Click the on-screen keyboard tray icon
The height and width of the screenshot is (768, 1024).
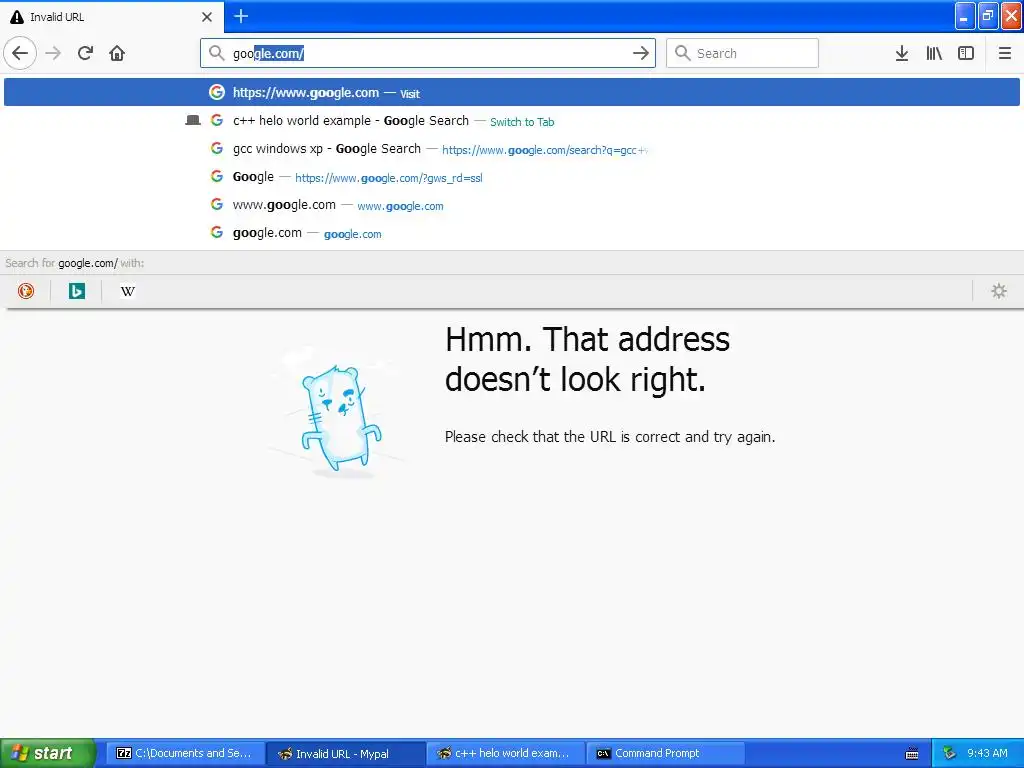pyautogui.click(x=912, y=754)
